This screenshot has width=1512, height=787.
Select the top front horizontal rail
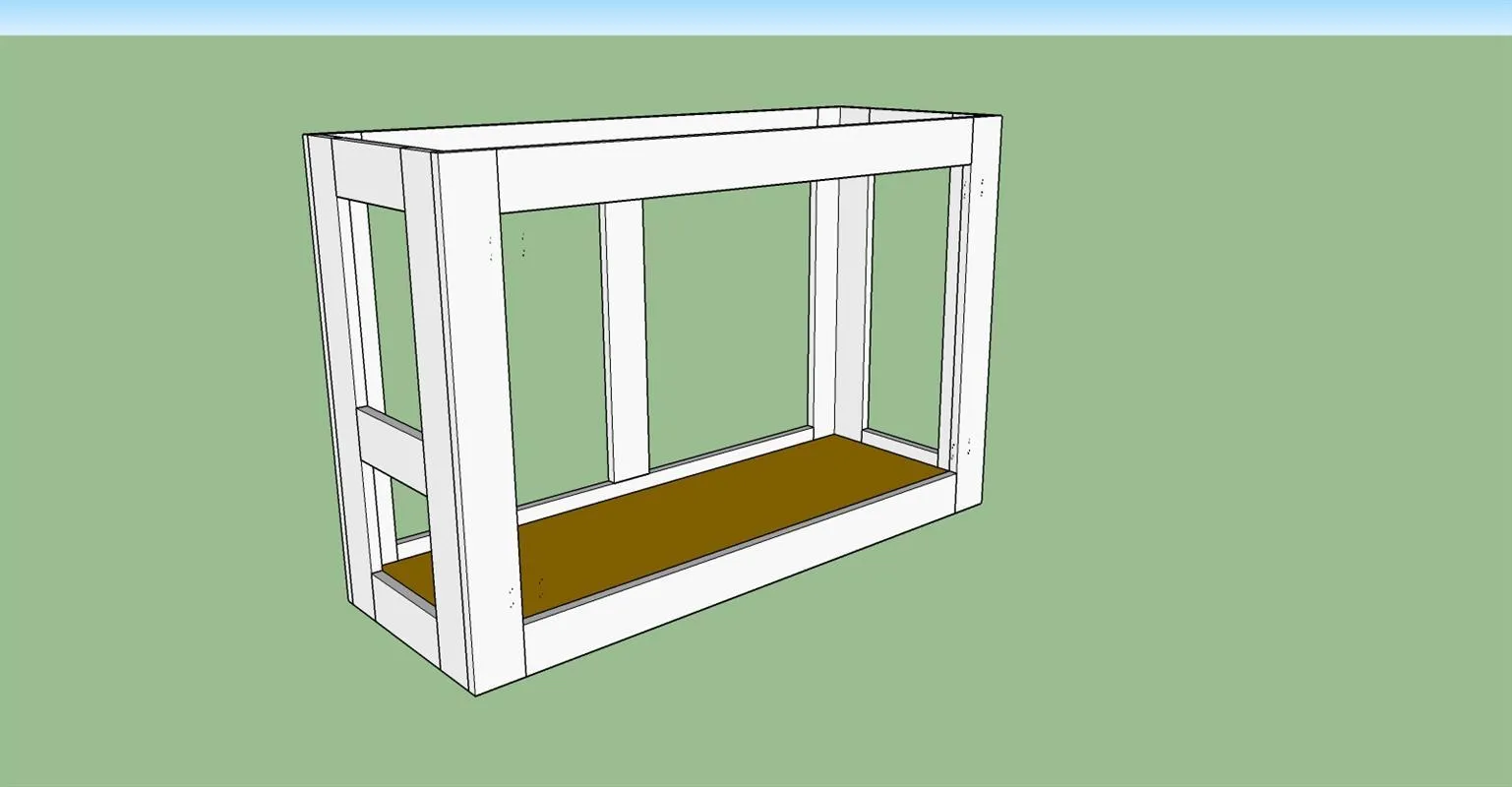pyautogui.click(x=734, y=165)
